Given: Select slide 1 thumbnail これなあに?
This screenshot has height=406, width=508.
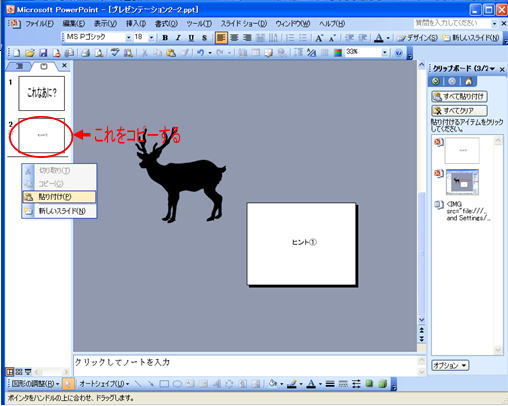Looking at the screenshot, I should [42, 93].
